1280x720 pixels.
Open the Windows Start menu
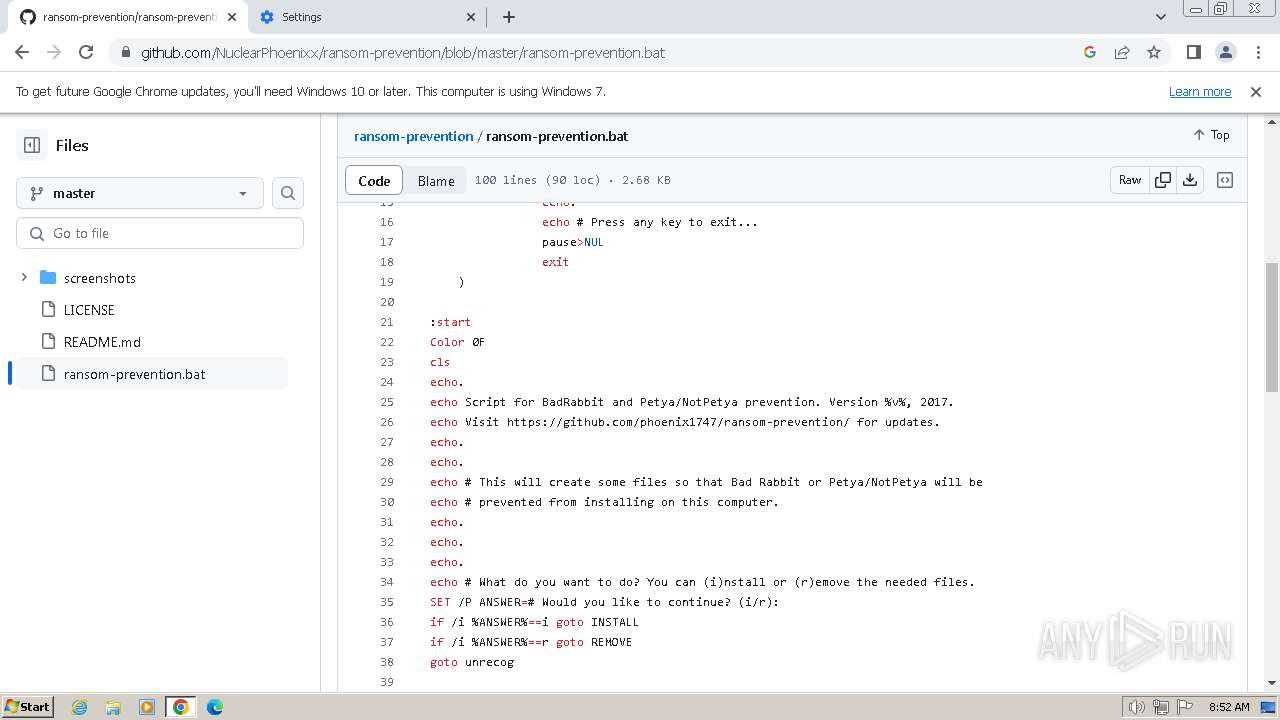[28, 706]
